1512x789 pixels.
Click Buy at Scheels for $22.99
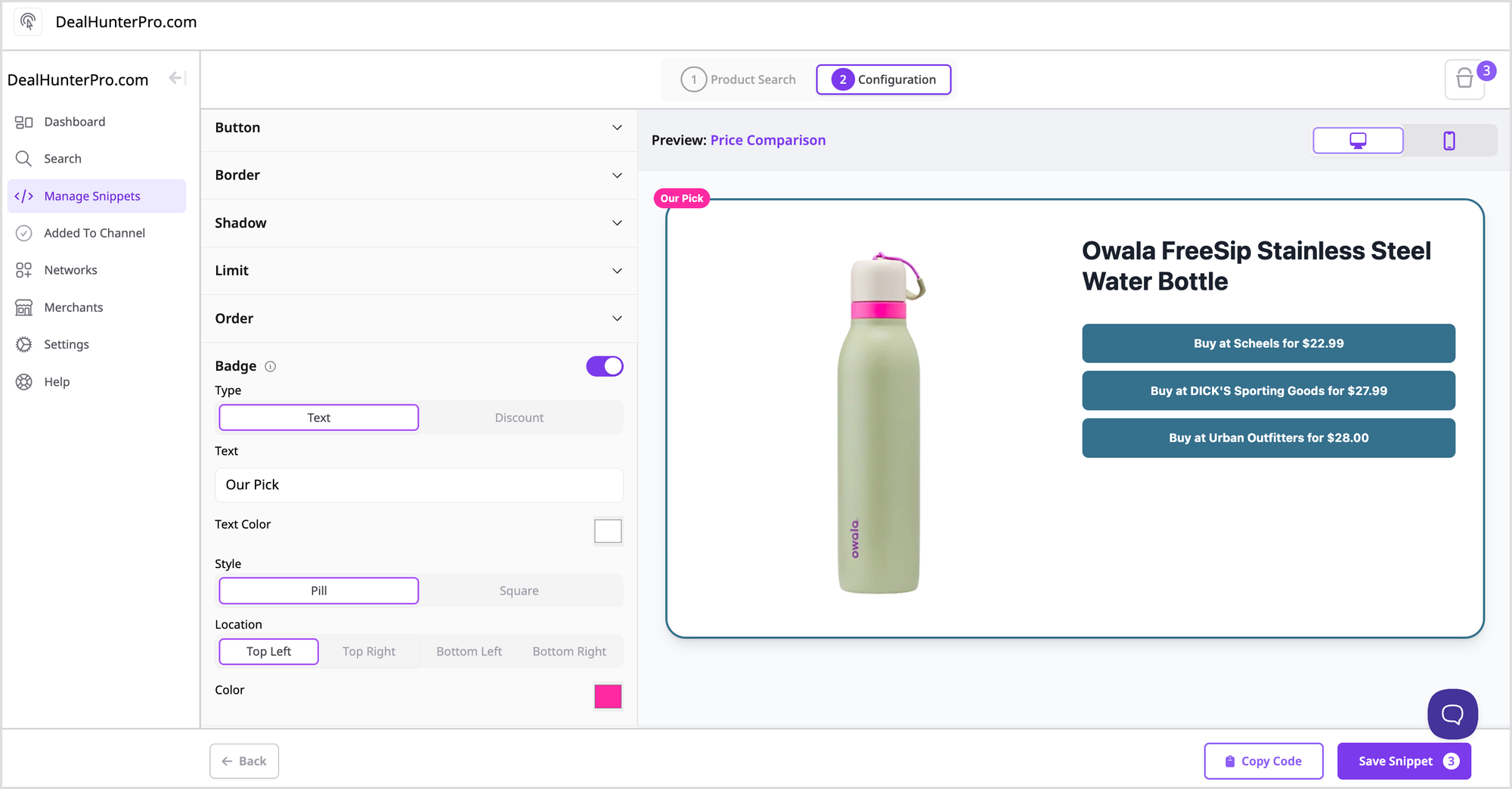point(1269,343)
